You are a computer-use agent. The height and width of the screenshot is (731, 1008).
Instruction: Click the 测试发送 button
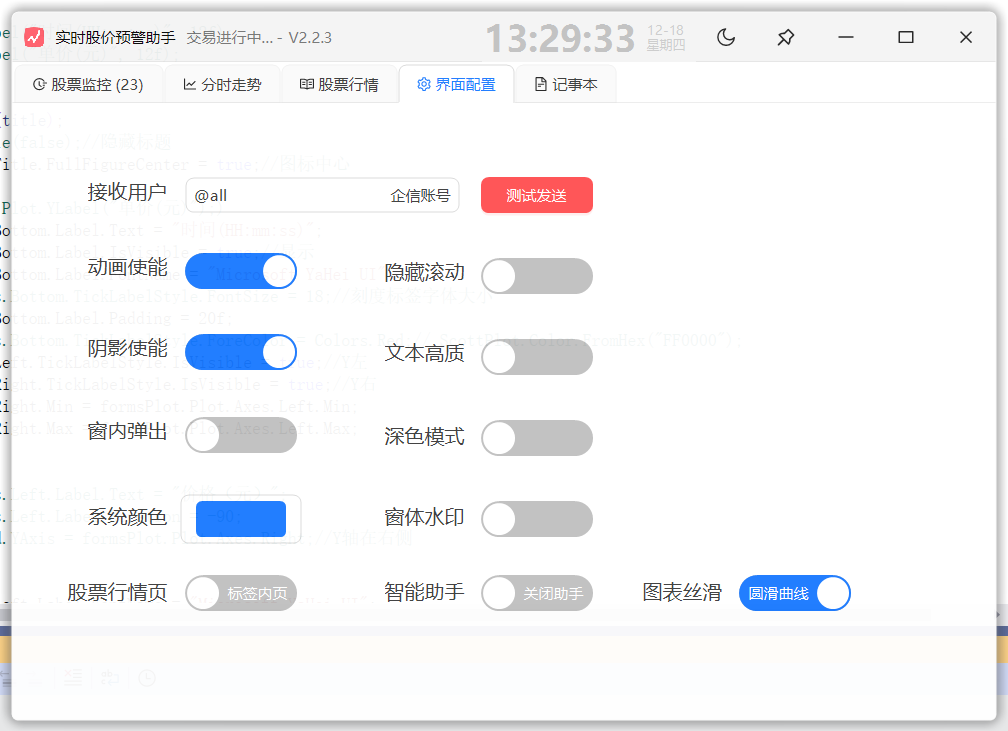(537, 195)
